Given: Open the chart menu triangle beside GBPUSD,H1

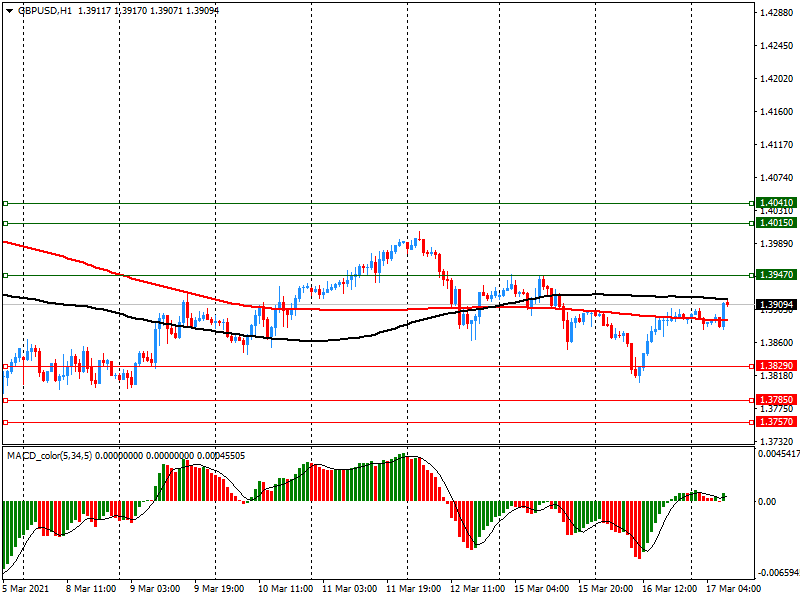Looking at the screenshot, I should click(x=9, y=10).
